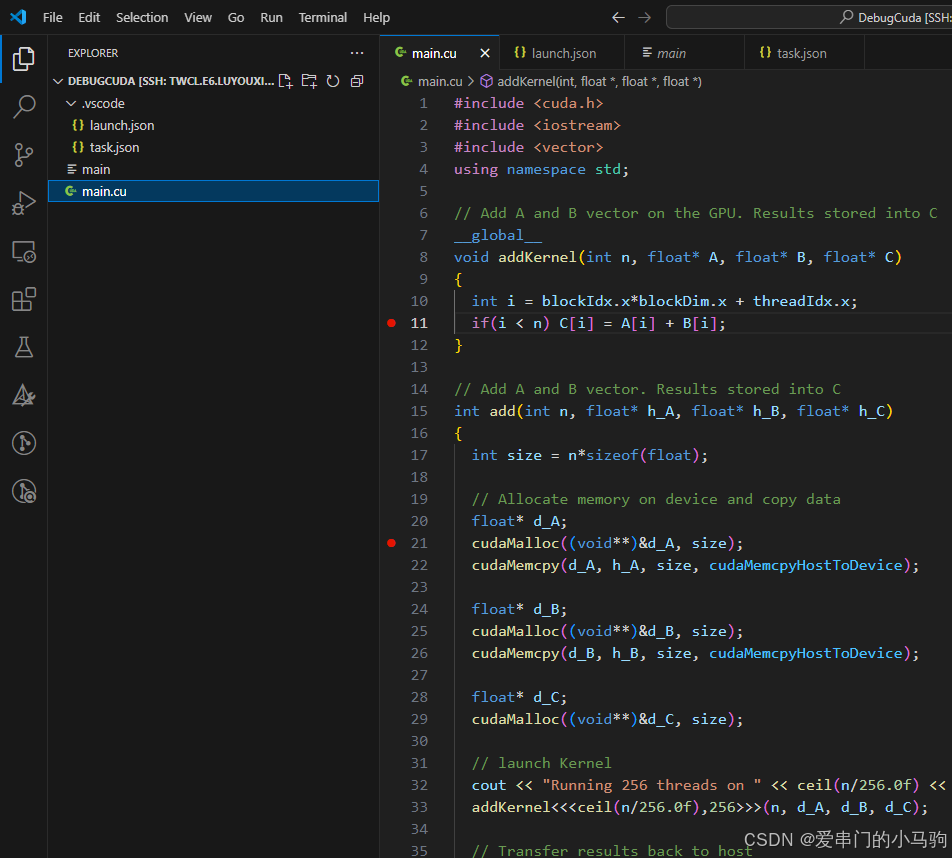Toggle the breakpoint on line 21
This screenshot has width=952, height=858.
(391, 543)
